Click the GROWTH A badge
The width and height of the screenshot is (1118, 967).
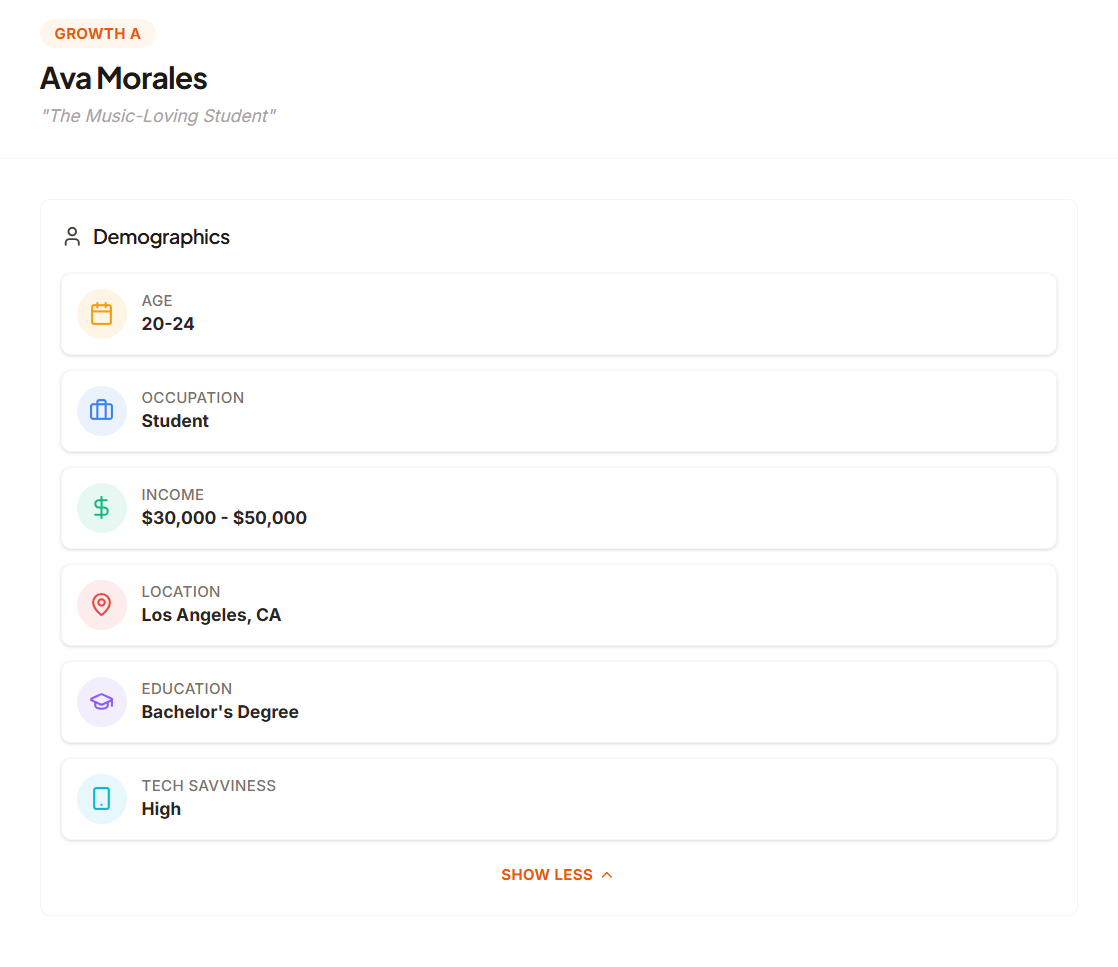(97, 33)
